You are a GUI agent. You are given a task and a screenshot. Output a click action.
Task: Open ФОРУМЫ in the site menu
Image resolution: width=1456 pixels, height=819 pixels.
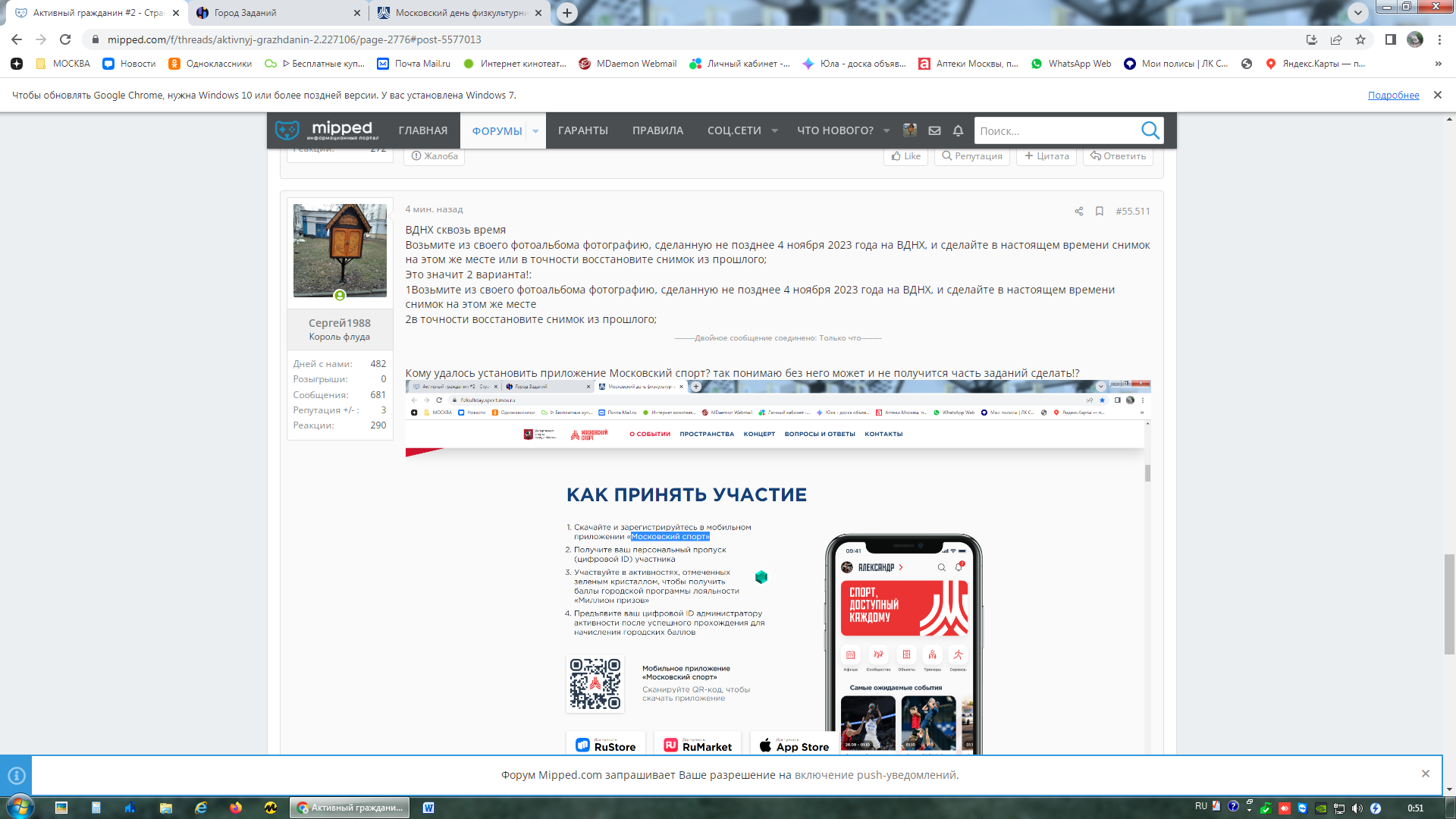[497, 130]
